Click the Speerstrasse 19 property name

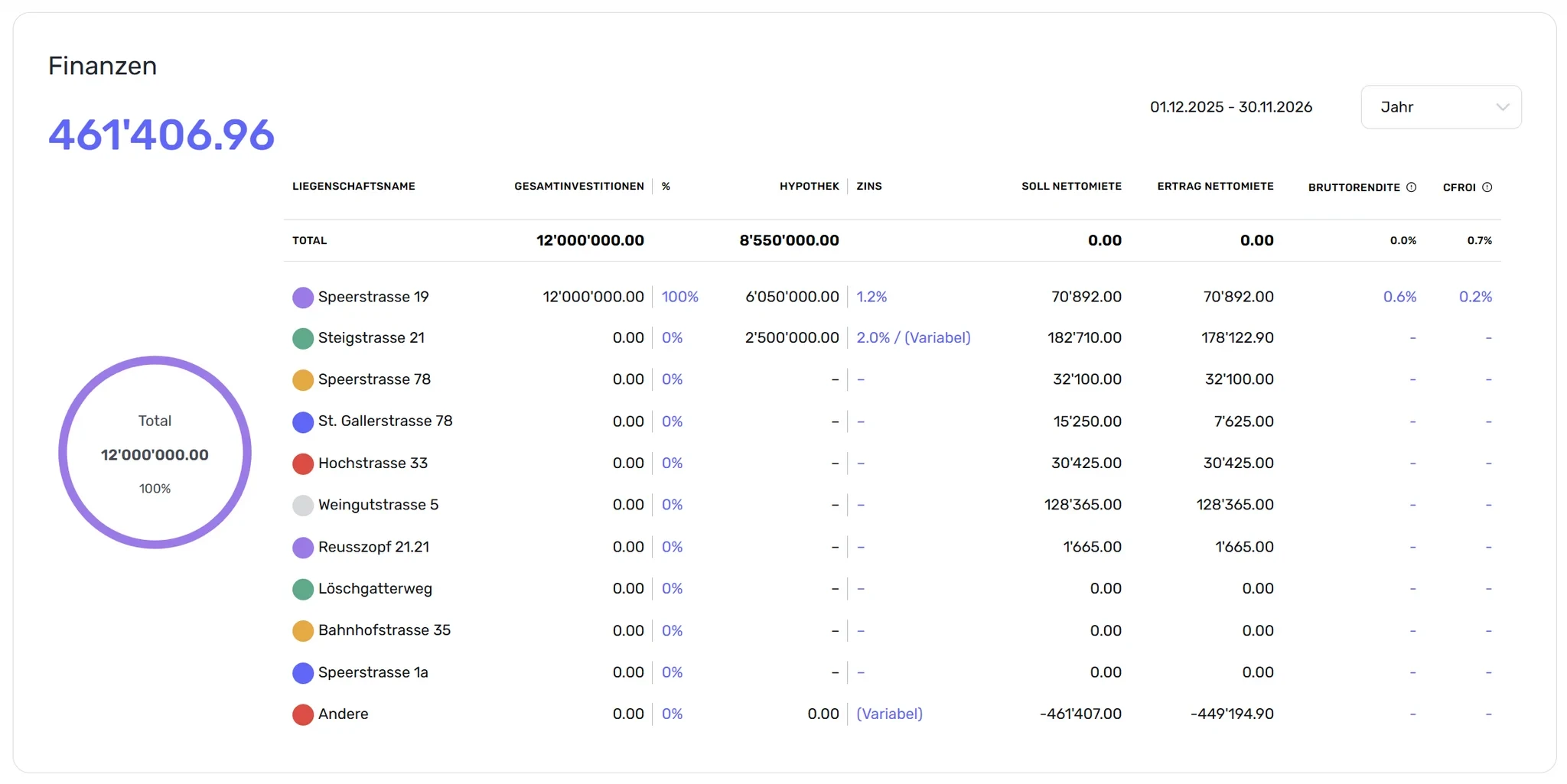click(373, 297)
